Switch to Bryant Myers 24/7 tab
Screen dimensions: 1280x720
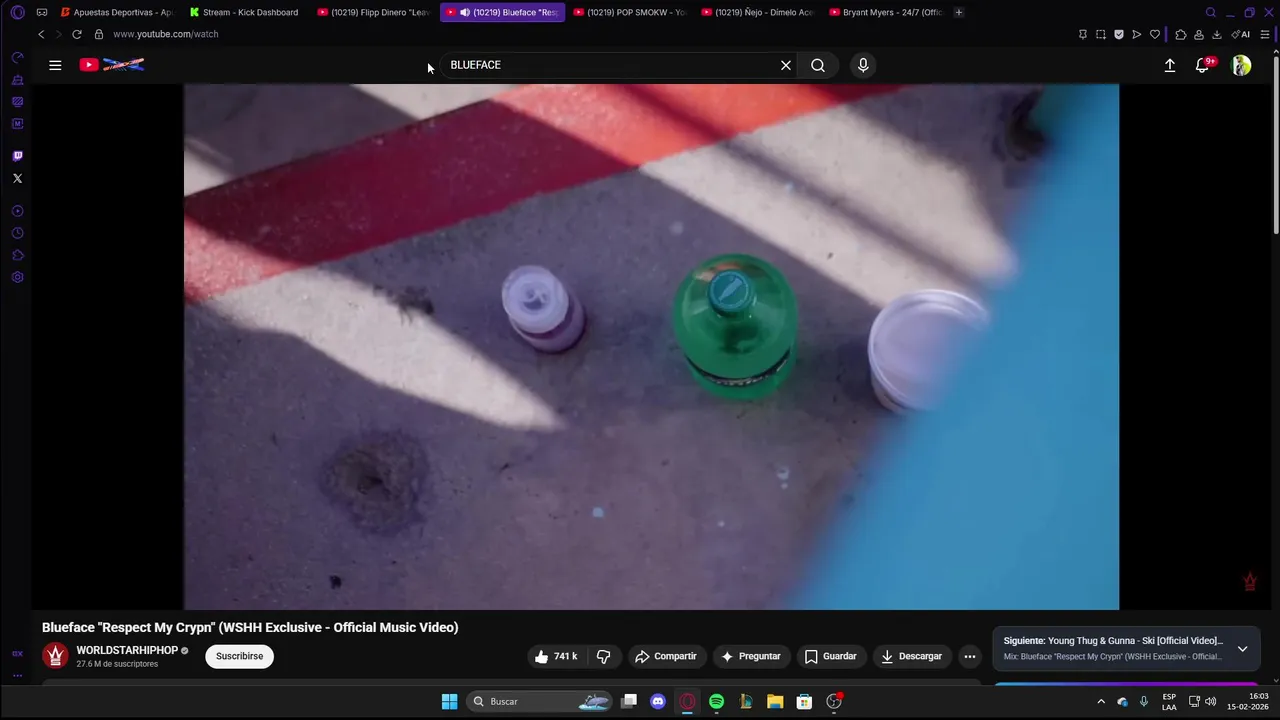click(x=886, y=12)
